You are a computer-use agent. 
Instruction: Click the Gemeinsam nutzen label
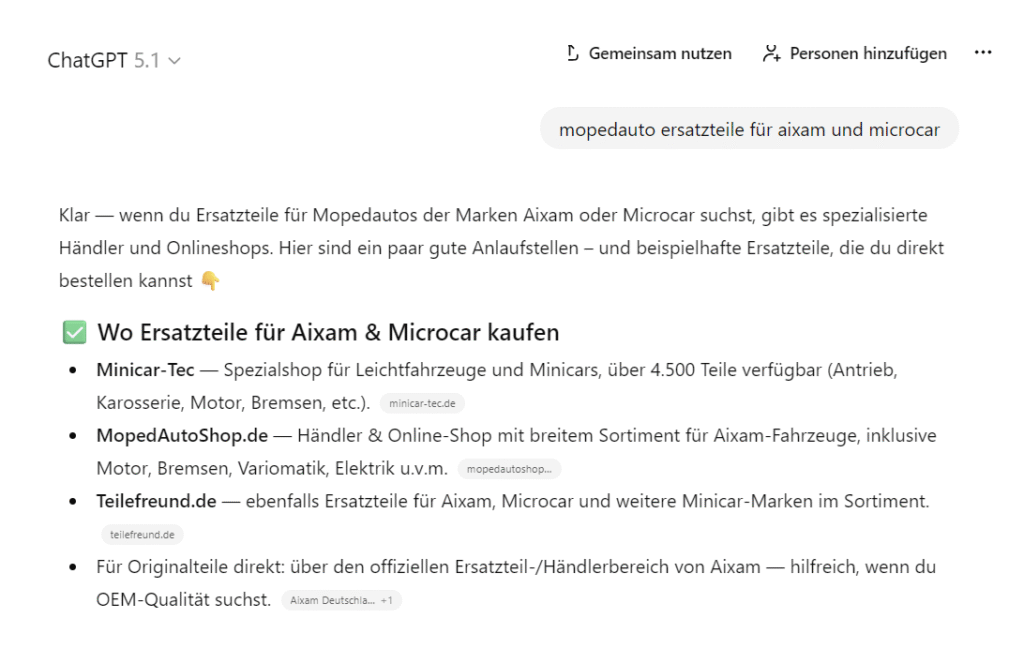tap(660, 54)
